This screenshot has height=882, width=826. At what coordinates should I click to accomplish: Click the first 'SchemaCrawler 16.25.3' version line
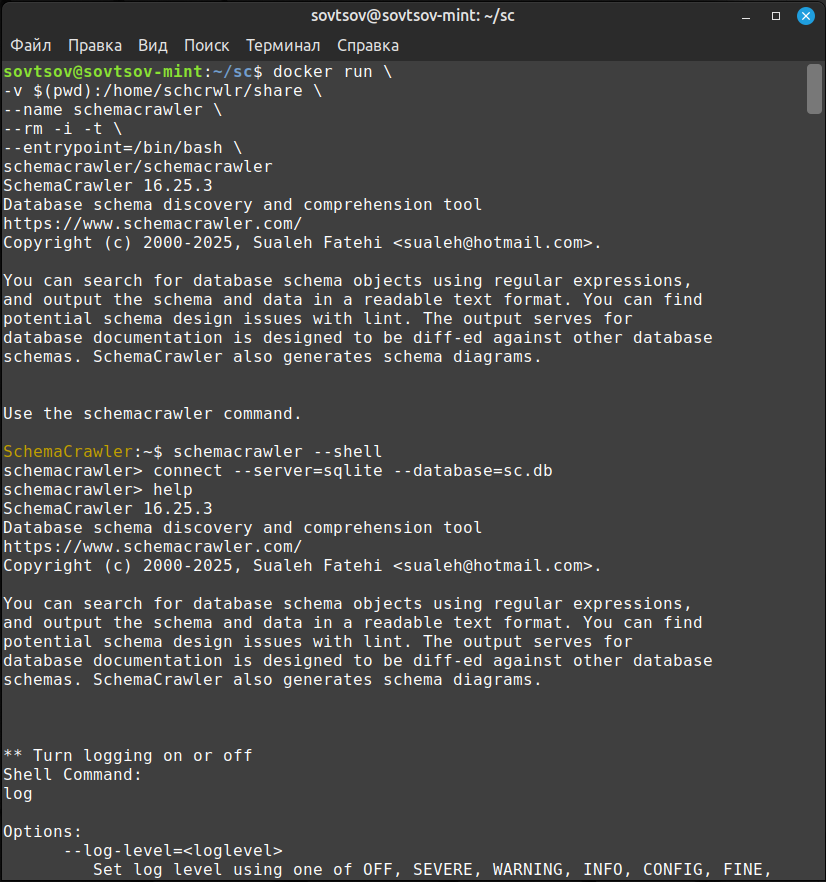(107, 186)
